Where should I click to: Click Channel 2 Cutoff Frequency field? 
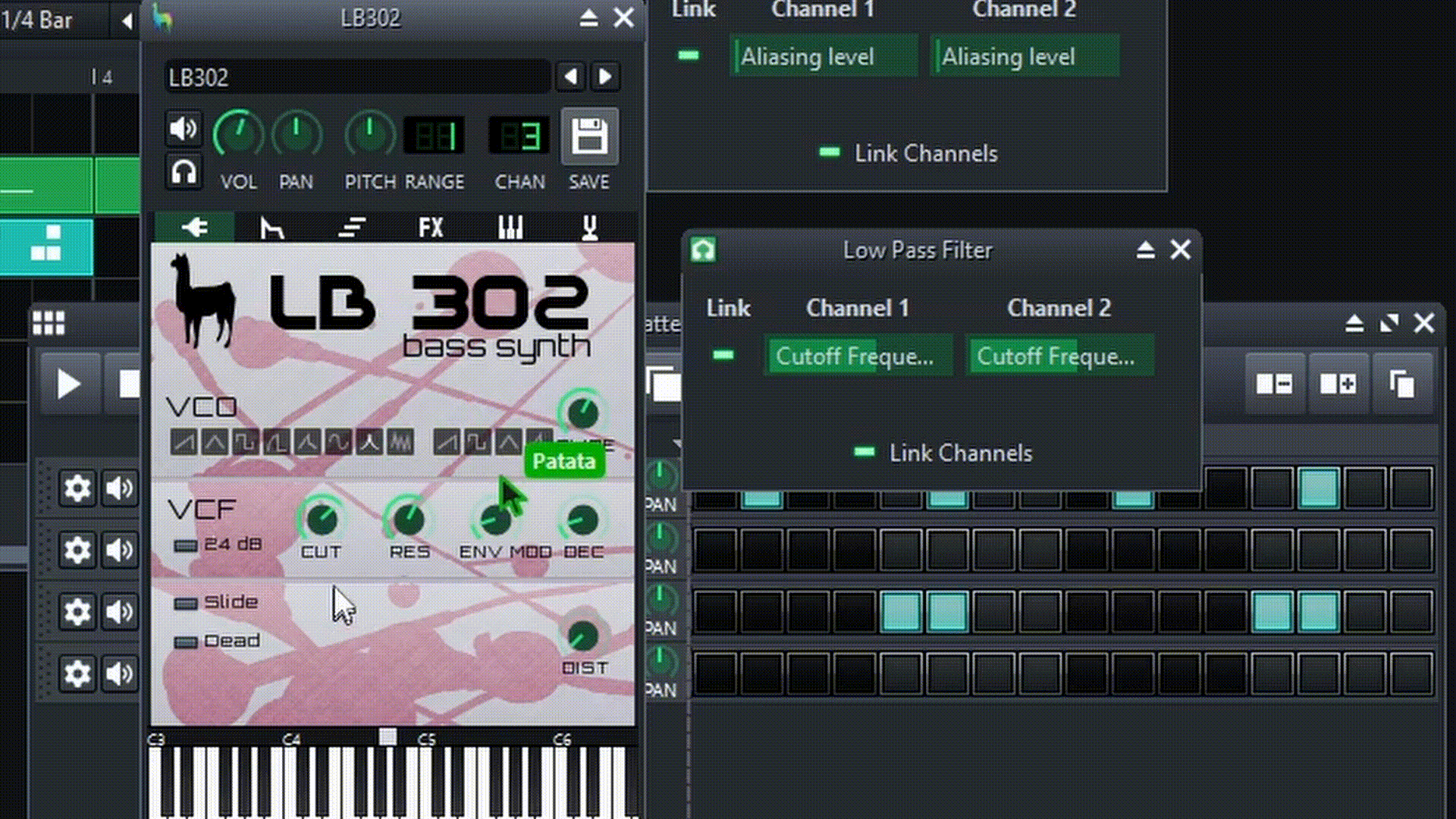pyautogui.click(x=1059, y=356)
